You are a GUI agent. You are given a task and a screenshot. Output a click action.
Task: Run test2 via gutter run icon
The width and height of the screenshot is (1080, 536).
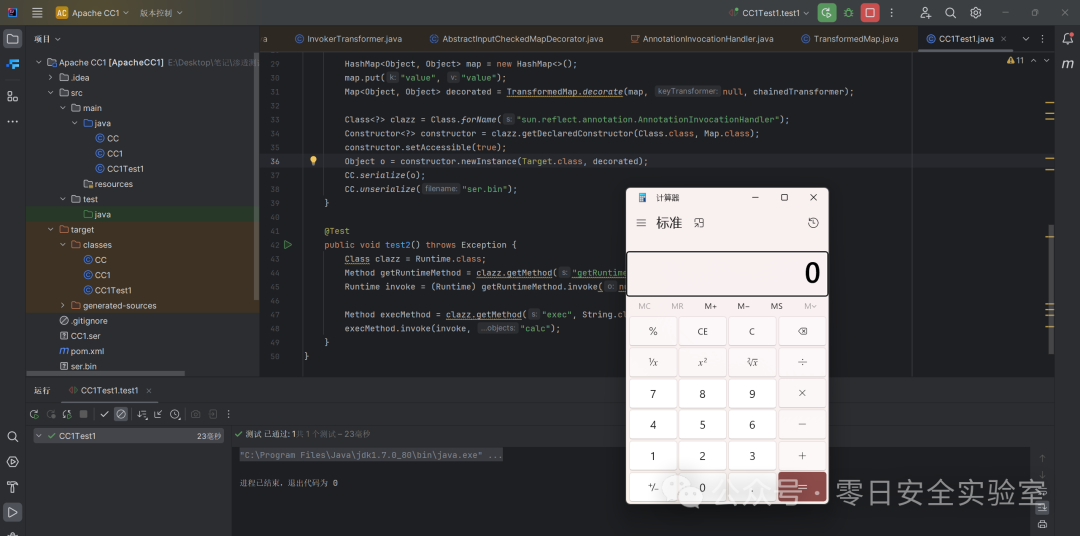pyautogui.click(x=288, y=245)
